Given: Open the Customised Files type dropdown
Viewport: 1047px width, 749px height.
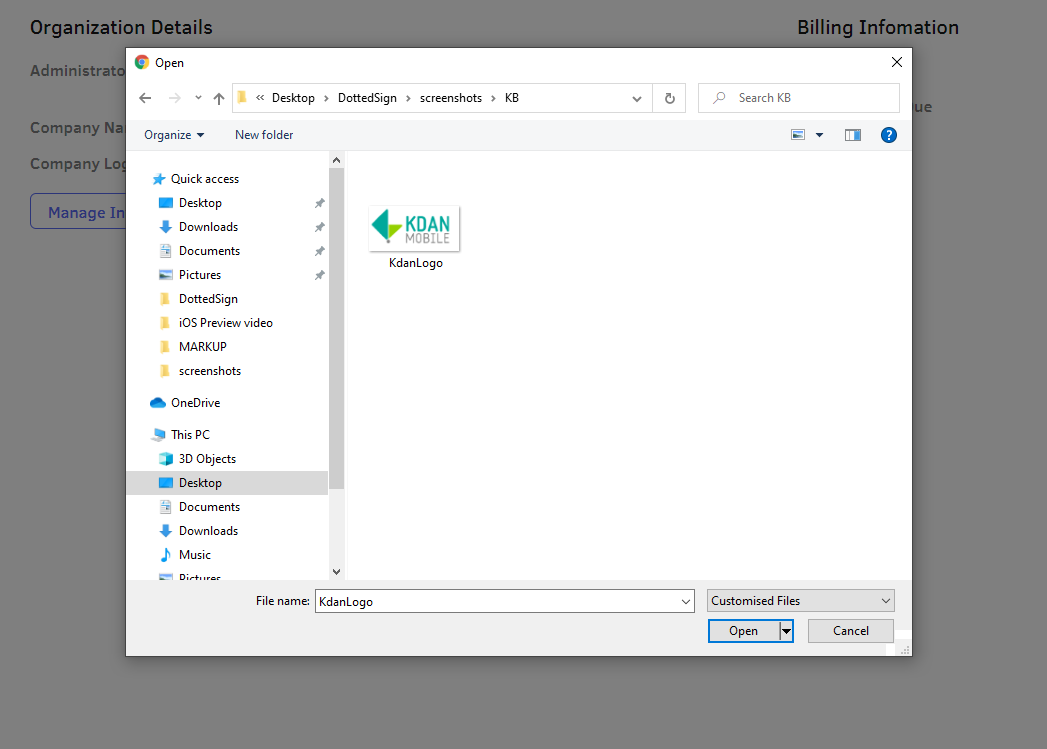Looking at the screenshot, I should point(801,601).
